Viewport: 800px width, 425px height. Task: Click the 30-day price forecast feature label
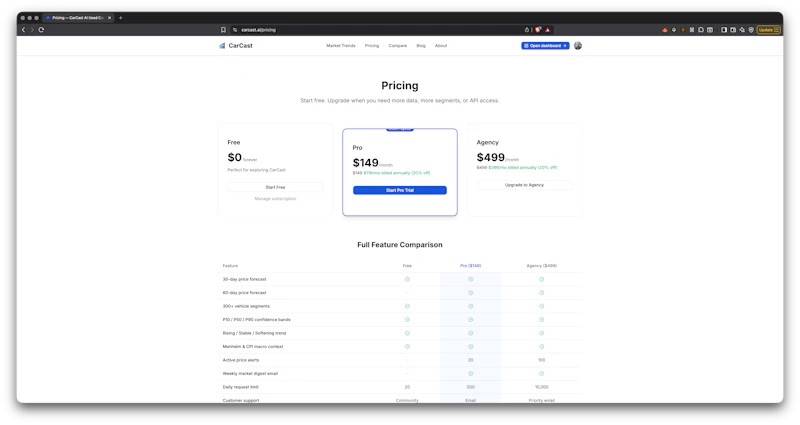click(x=244, y=280)
